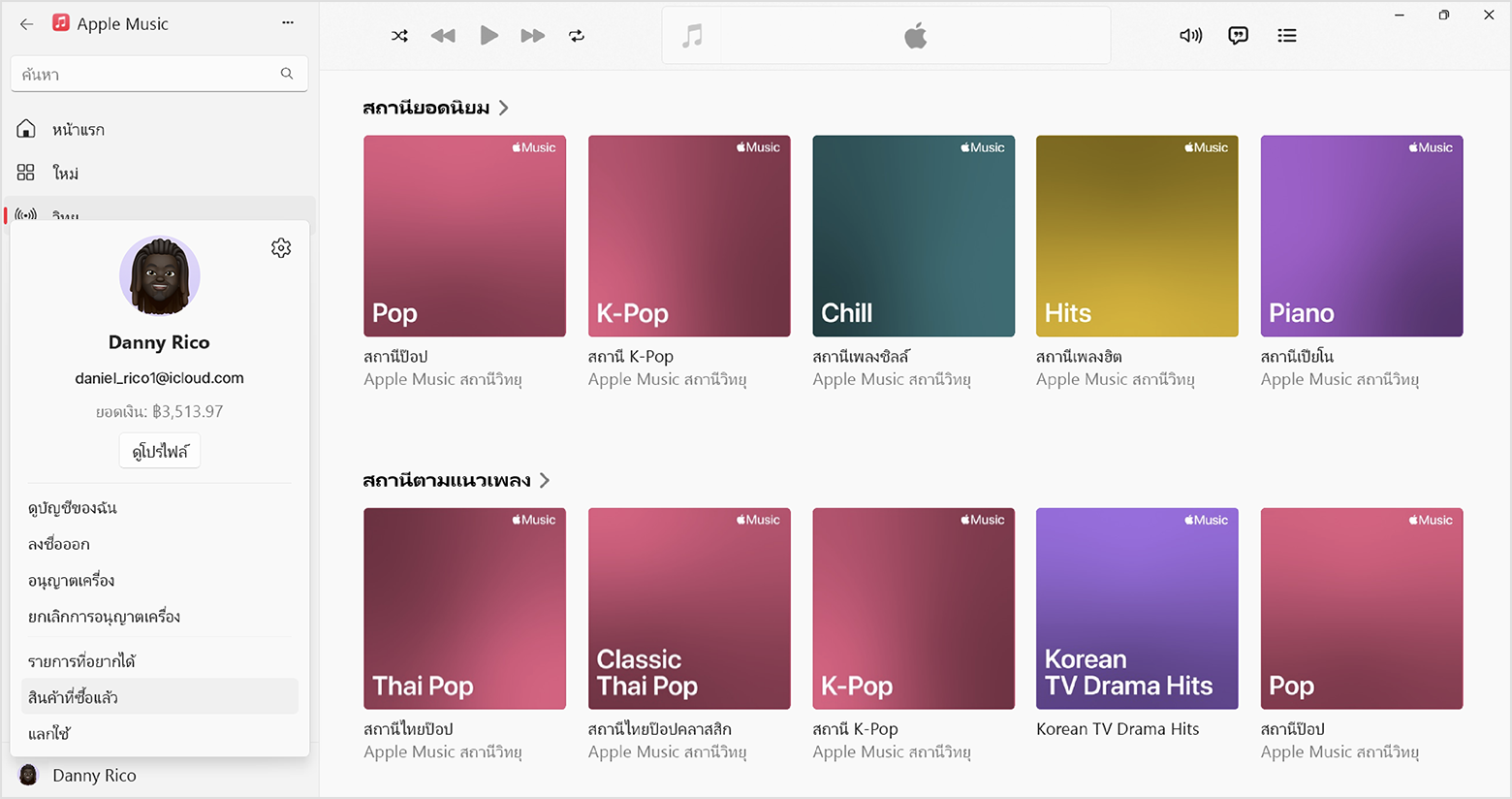Click music note in now playing display
1512x799 pixels.
(692, 36)
